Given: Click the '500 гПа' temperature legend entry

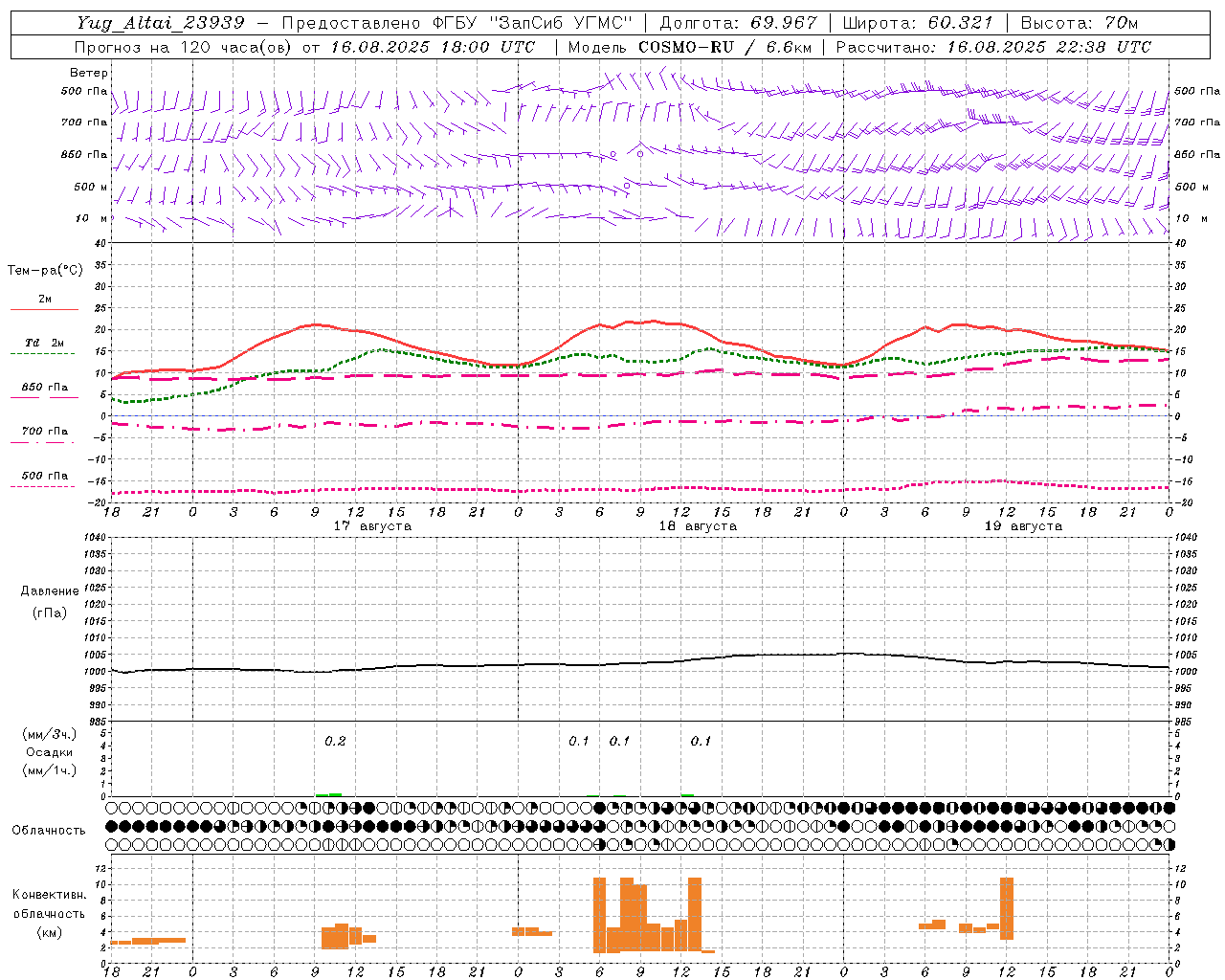Looking at the screenshot, I should click(x=45, y=476).
